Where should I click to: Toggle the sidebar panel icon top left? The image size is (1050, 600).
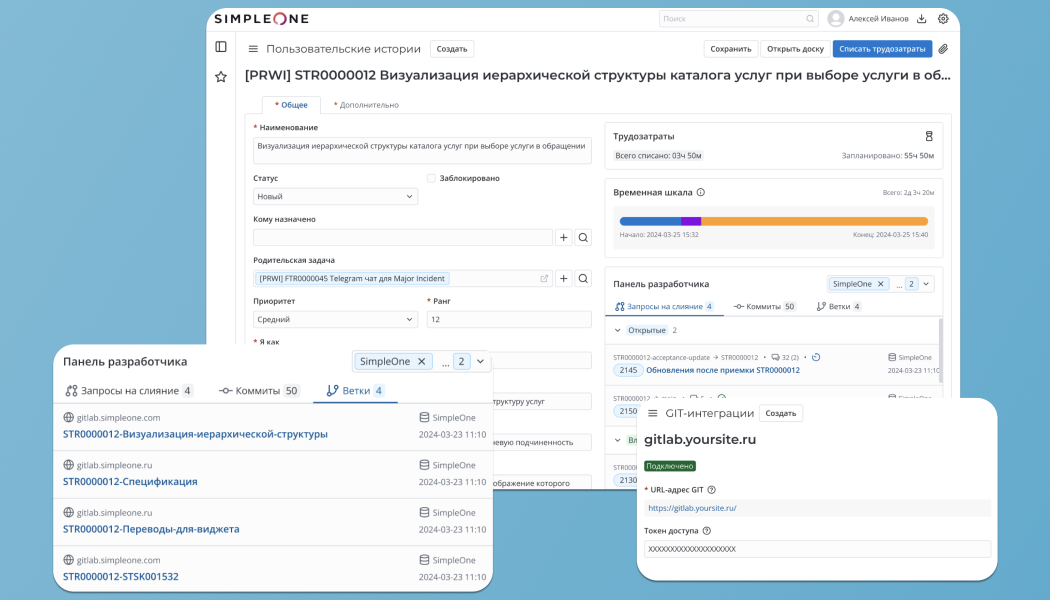[221, 46]
